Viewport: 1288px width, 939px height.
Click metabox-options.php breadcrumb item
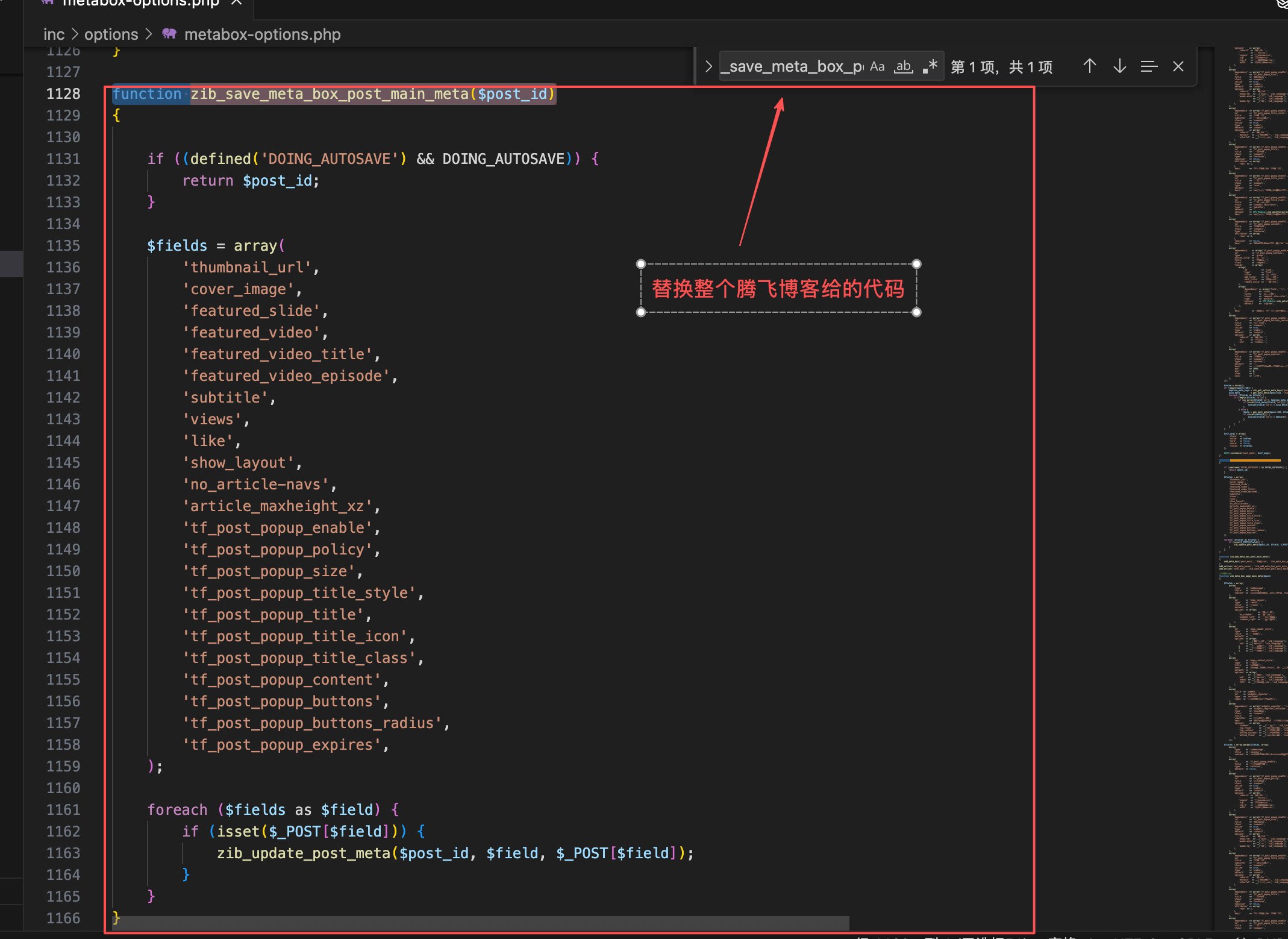pyautogui.click(x=262, y=34)
